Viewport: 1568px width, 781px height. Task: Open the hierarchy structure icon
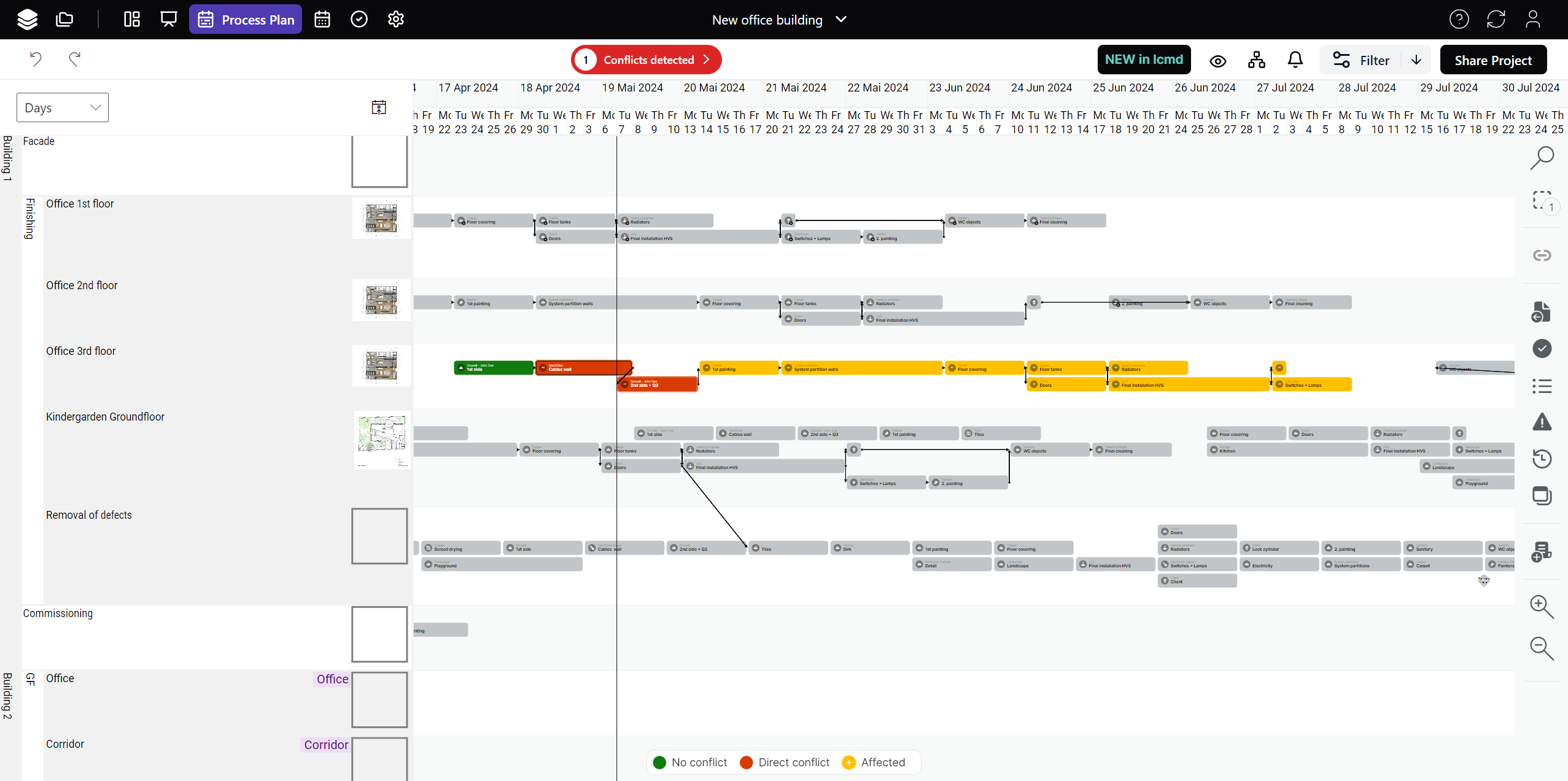[x=1257, y=60]
